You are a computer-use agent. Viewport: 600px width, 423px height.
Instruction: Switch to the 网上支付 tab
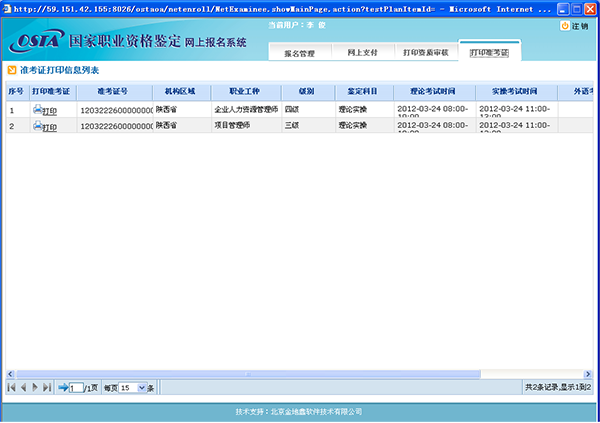tap(362, 52)
